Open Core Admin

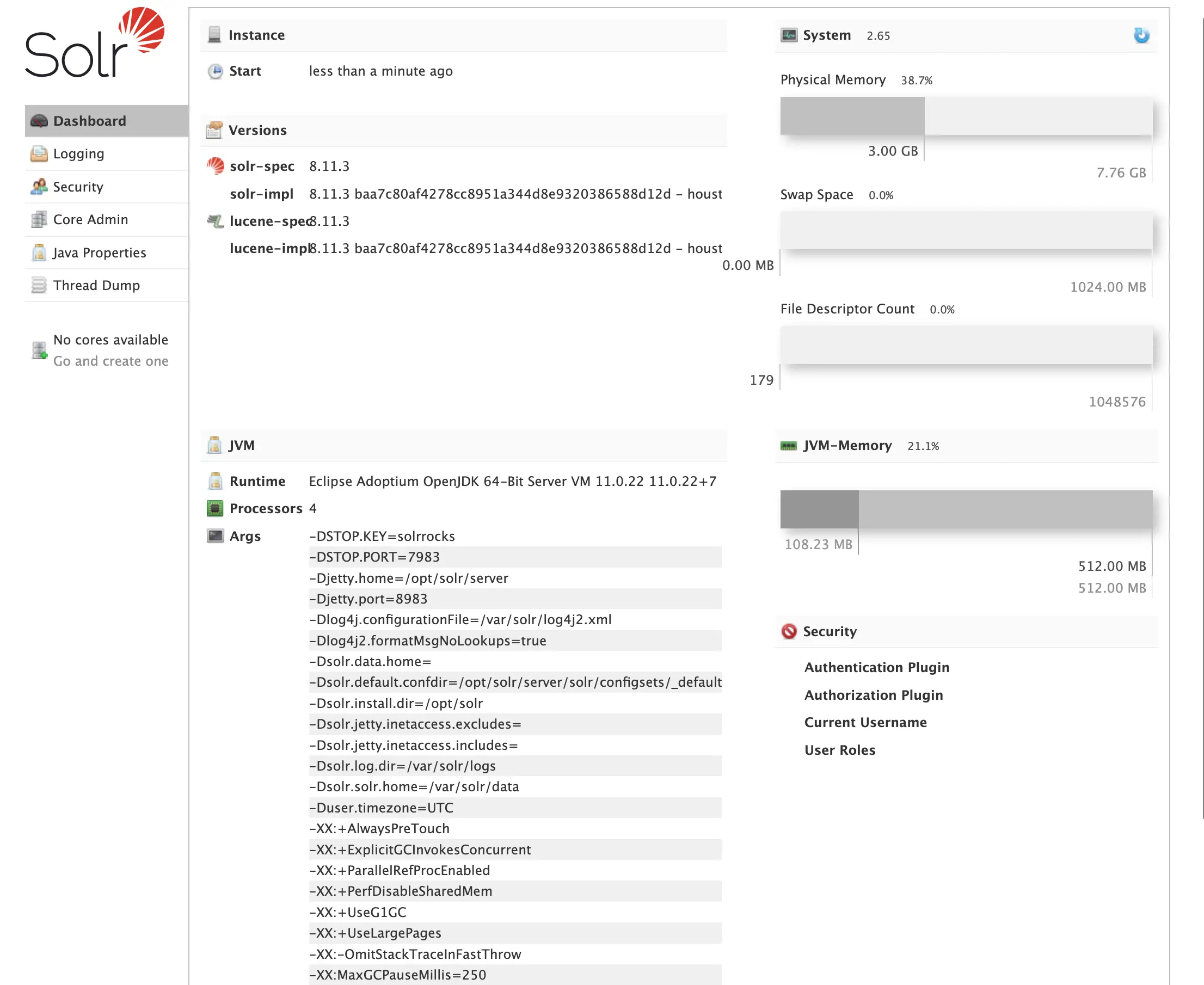click(x=107, y=219)
